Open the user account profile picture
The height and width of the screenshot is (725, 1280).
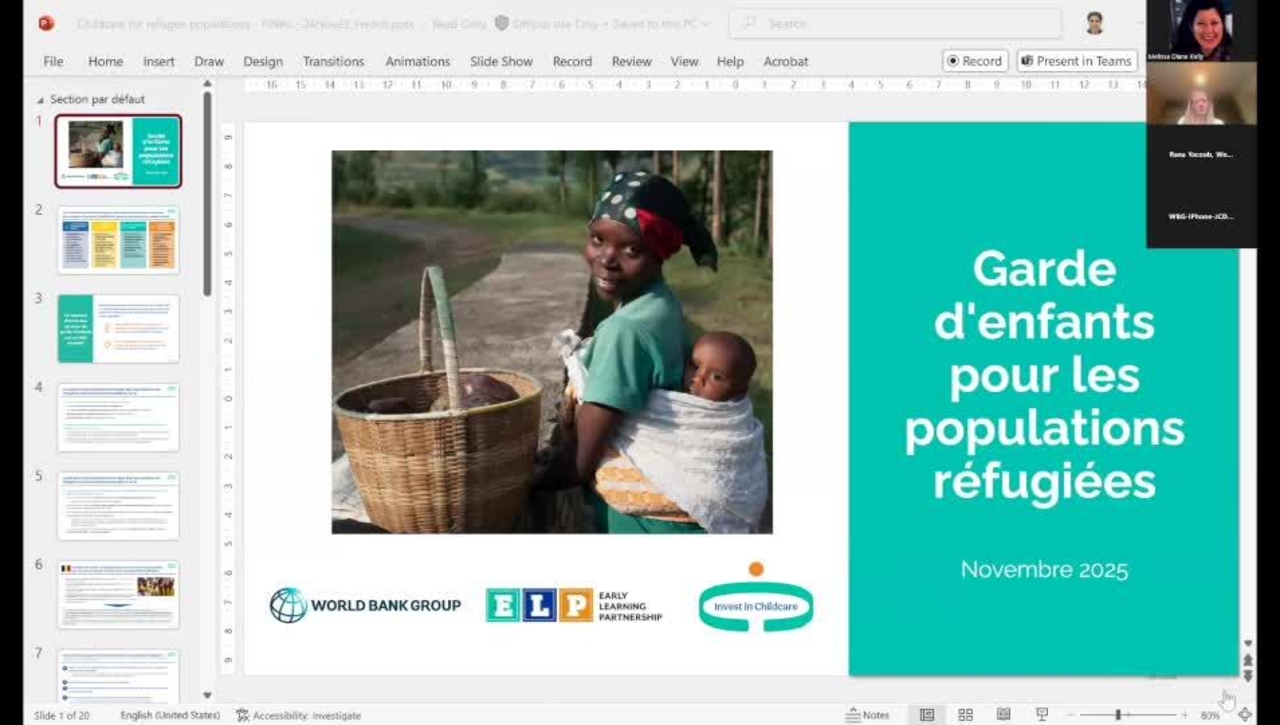(1094, 23)
